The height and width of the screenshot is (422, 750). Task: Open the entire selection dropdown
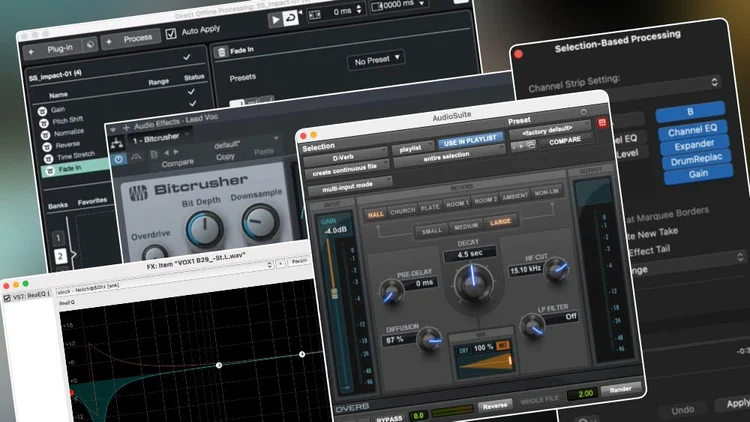(449, 156)
